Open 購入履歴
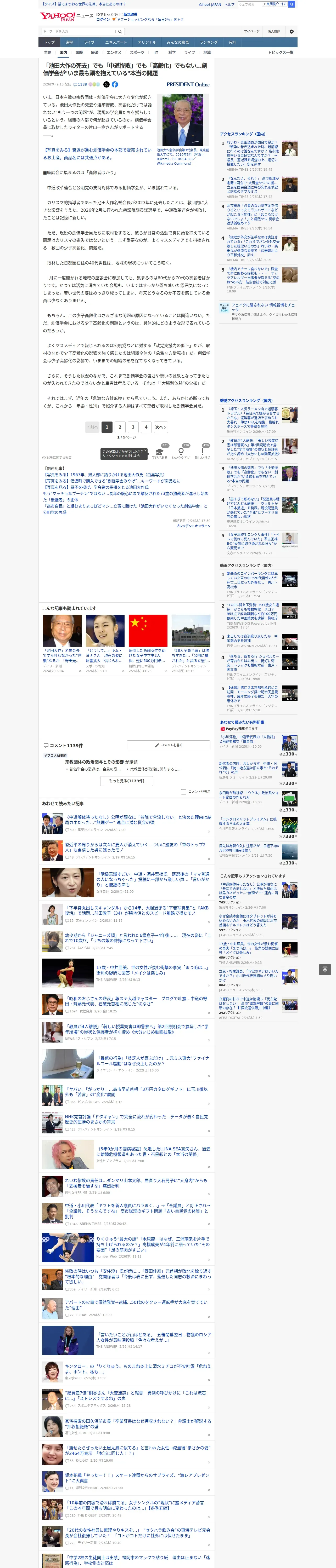Image resolution: width=336 pixels, height=1568 pixels. point(274,31)
